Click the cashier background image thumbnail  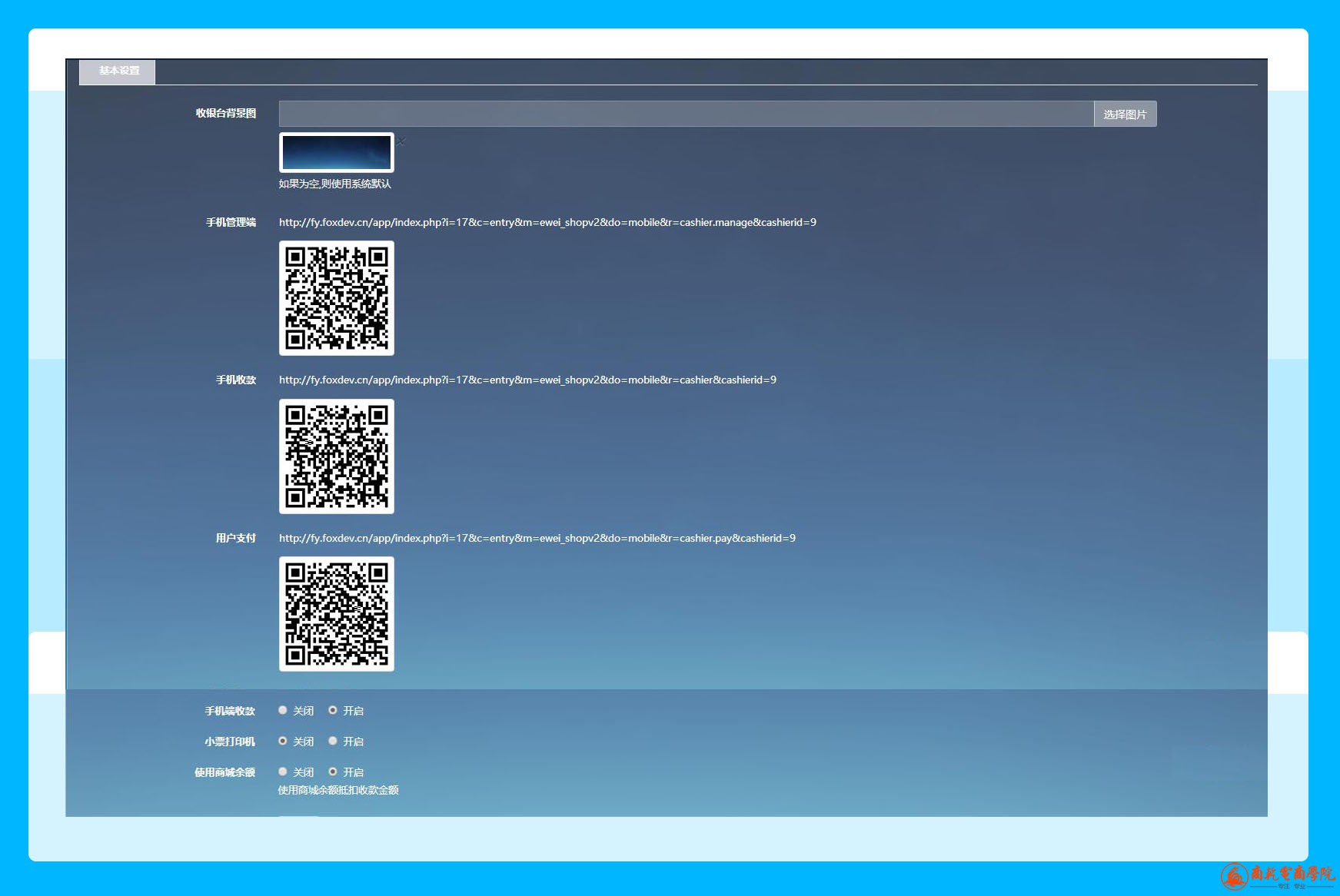337,152
